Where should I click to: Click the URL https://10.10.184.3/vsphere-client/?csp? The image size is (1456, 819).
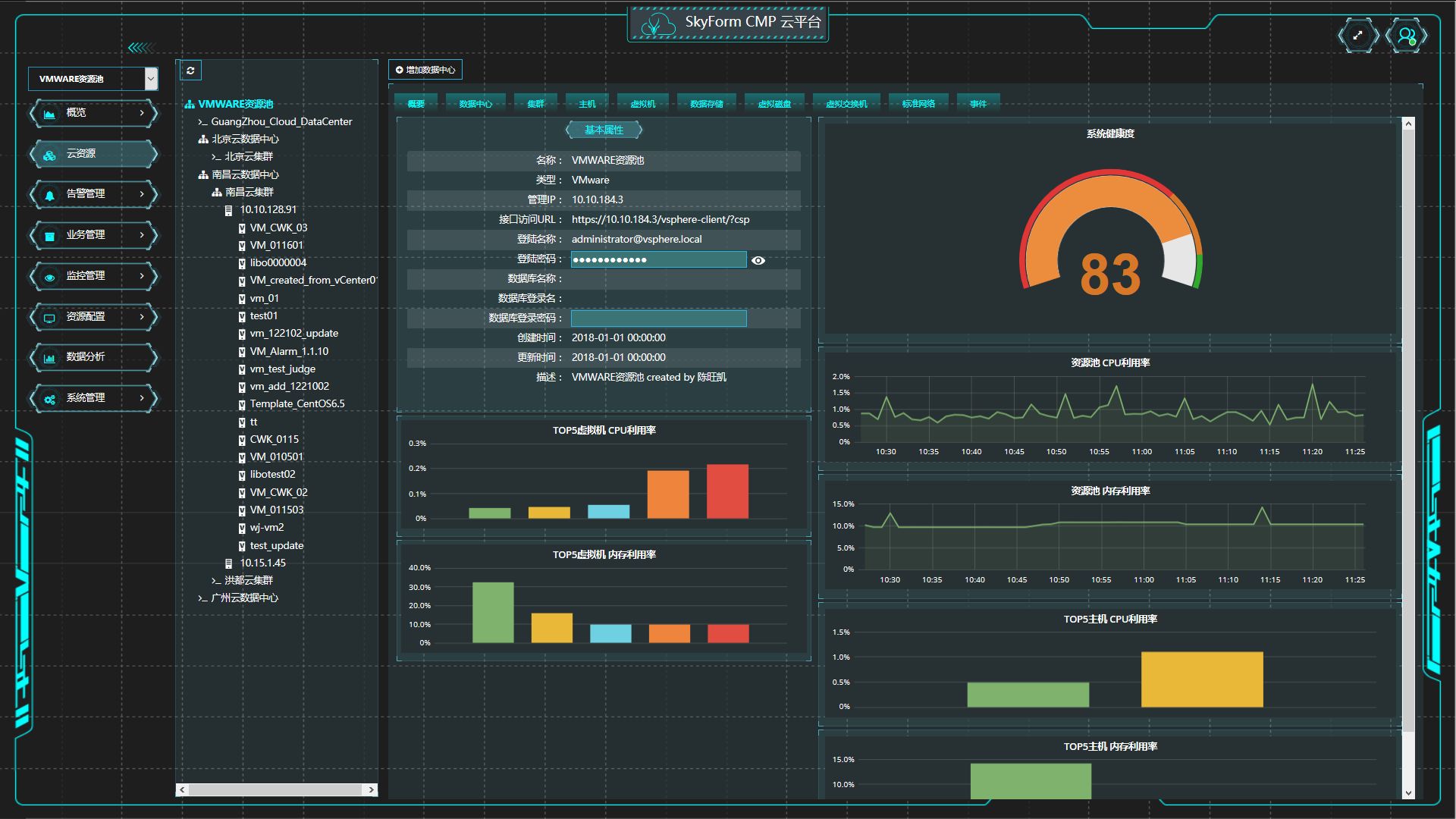click(661, 220)
